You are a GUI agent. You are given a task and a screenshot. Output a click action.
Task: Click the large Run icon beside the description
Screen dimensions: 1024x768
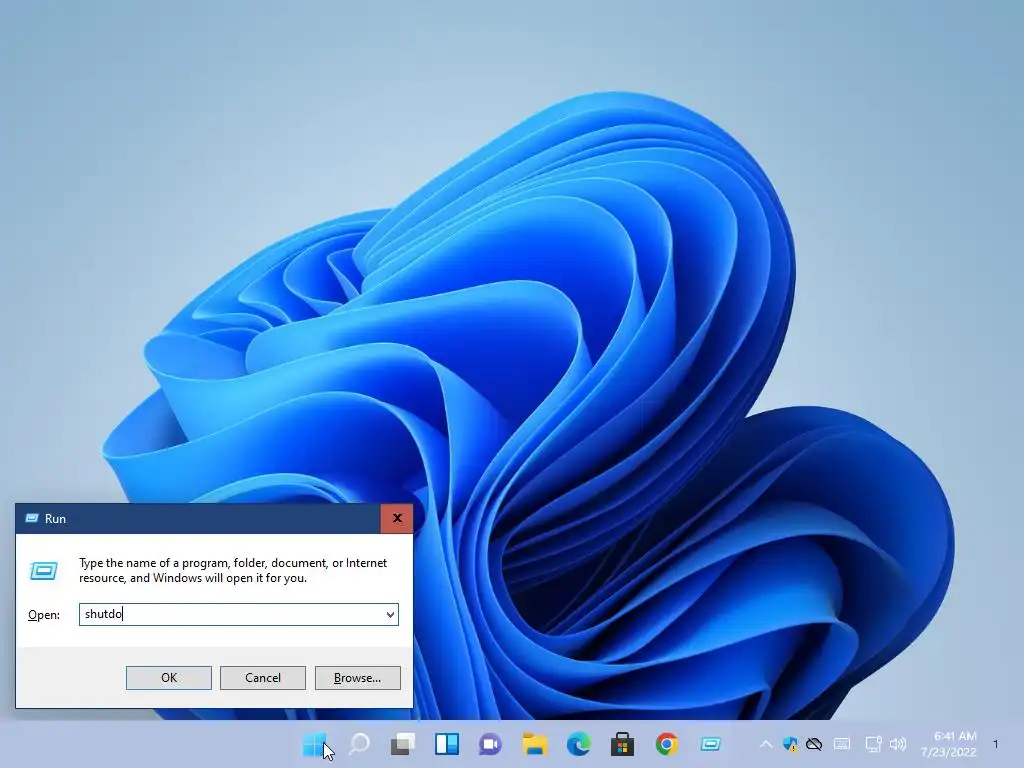(x=44, y=571)
